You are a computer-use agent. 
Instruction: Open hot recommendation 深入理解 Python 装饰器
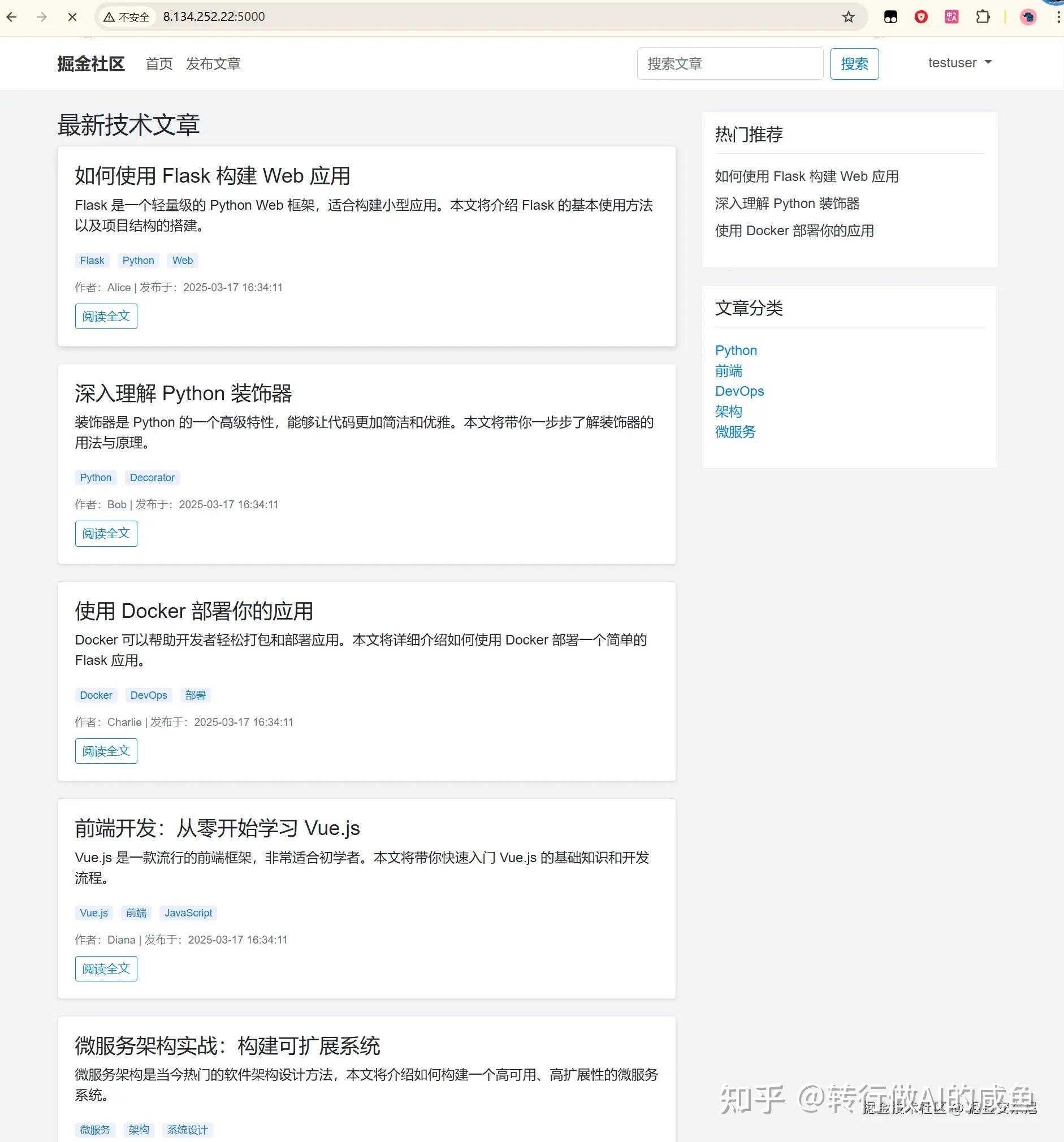[787, 204]
